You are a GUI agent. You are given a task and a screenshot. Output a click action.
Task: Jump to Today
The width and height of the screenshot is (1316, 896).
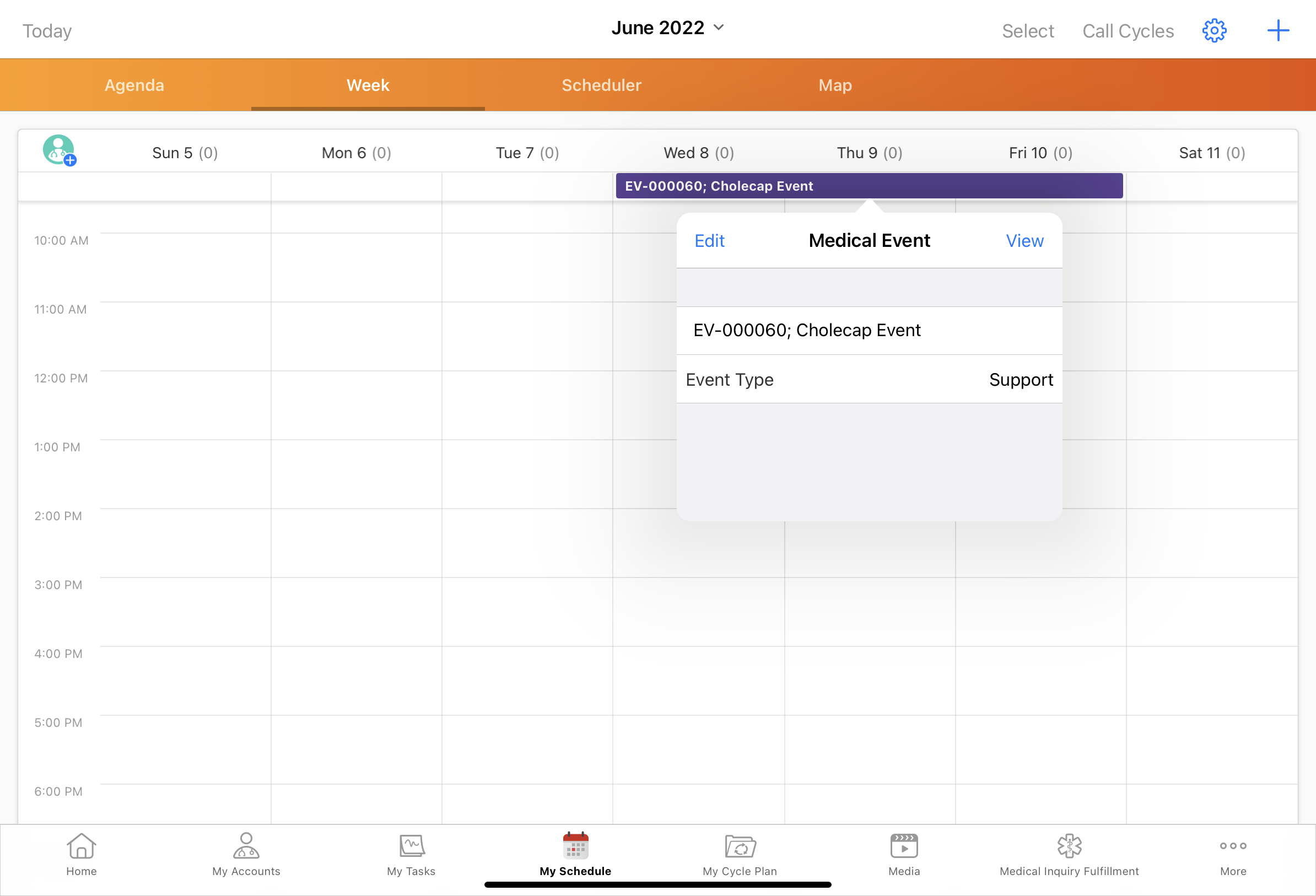point(47,31)
